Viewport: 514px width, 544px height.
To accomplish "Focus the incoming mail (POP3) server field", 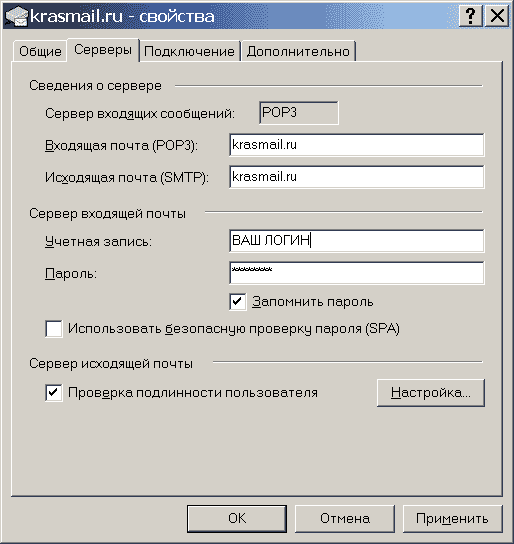I will (357, 145).
